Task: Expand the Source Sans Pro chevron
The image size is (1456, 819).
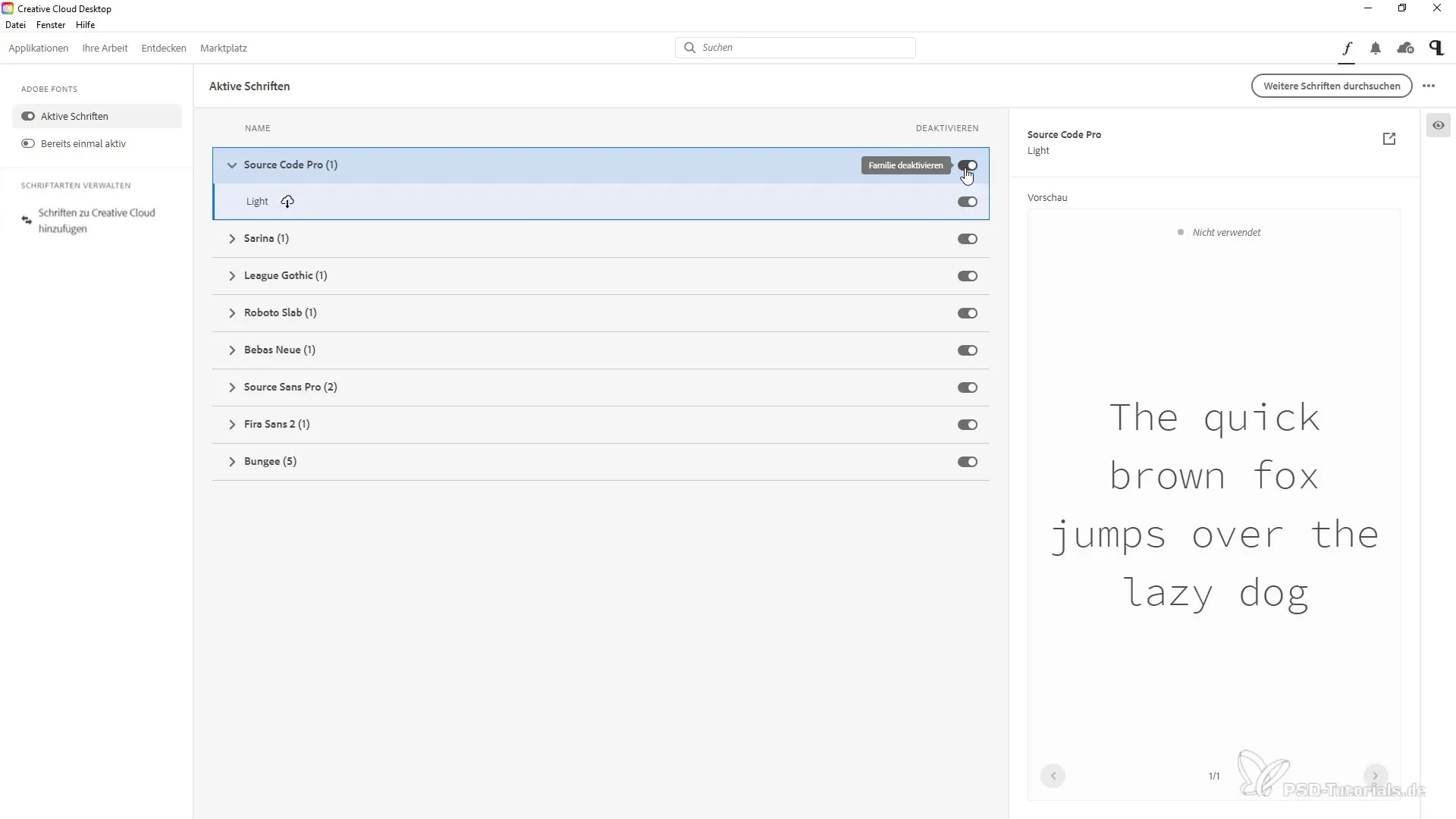Action: [x=232, y=388]
